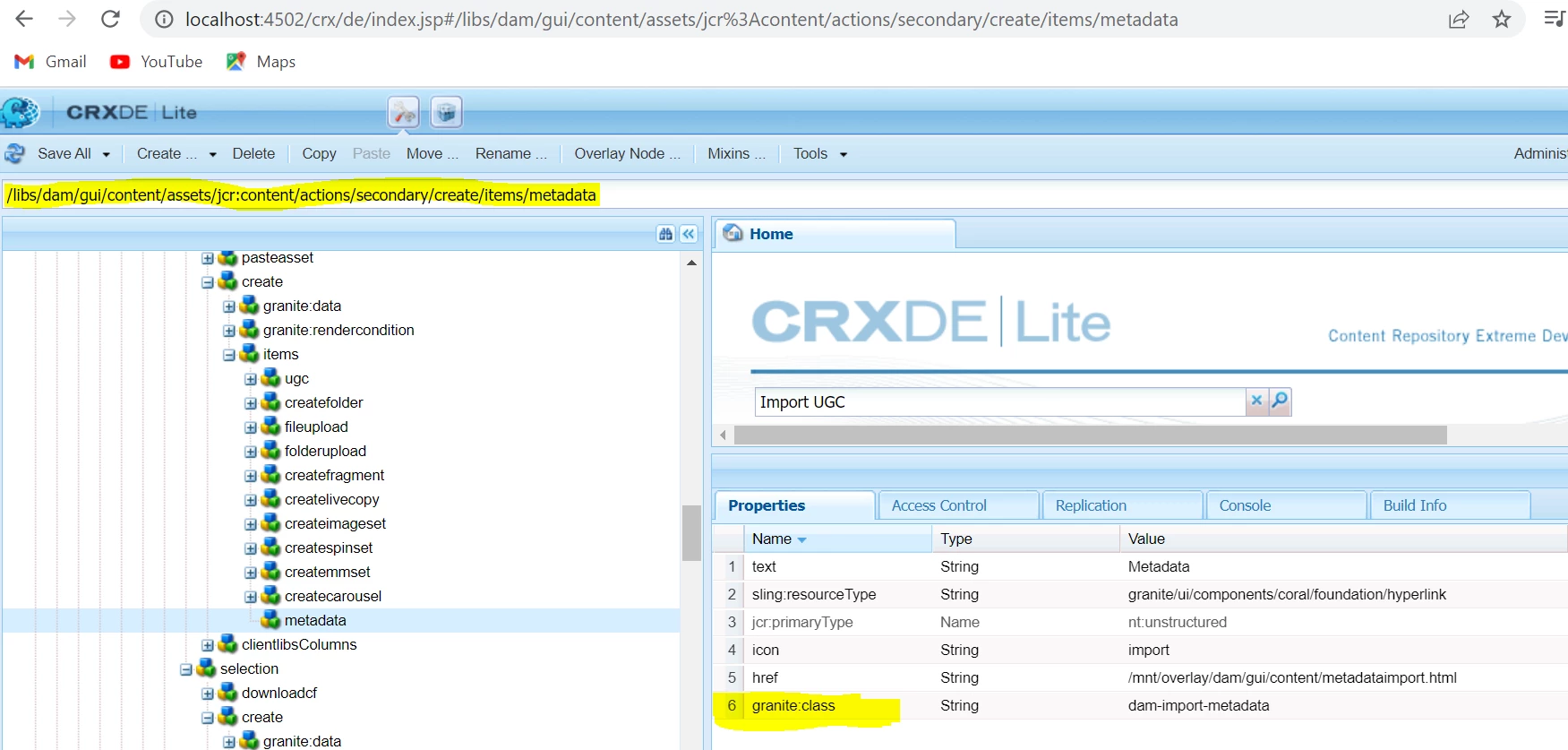This screenshot has width=1568, height=750.
Task: Click Copy in the toolbar
Action: [x=319, y=153]
